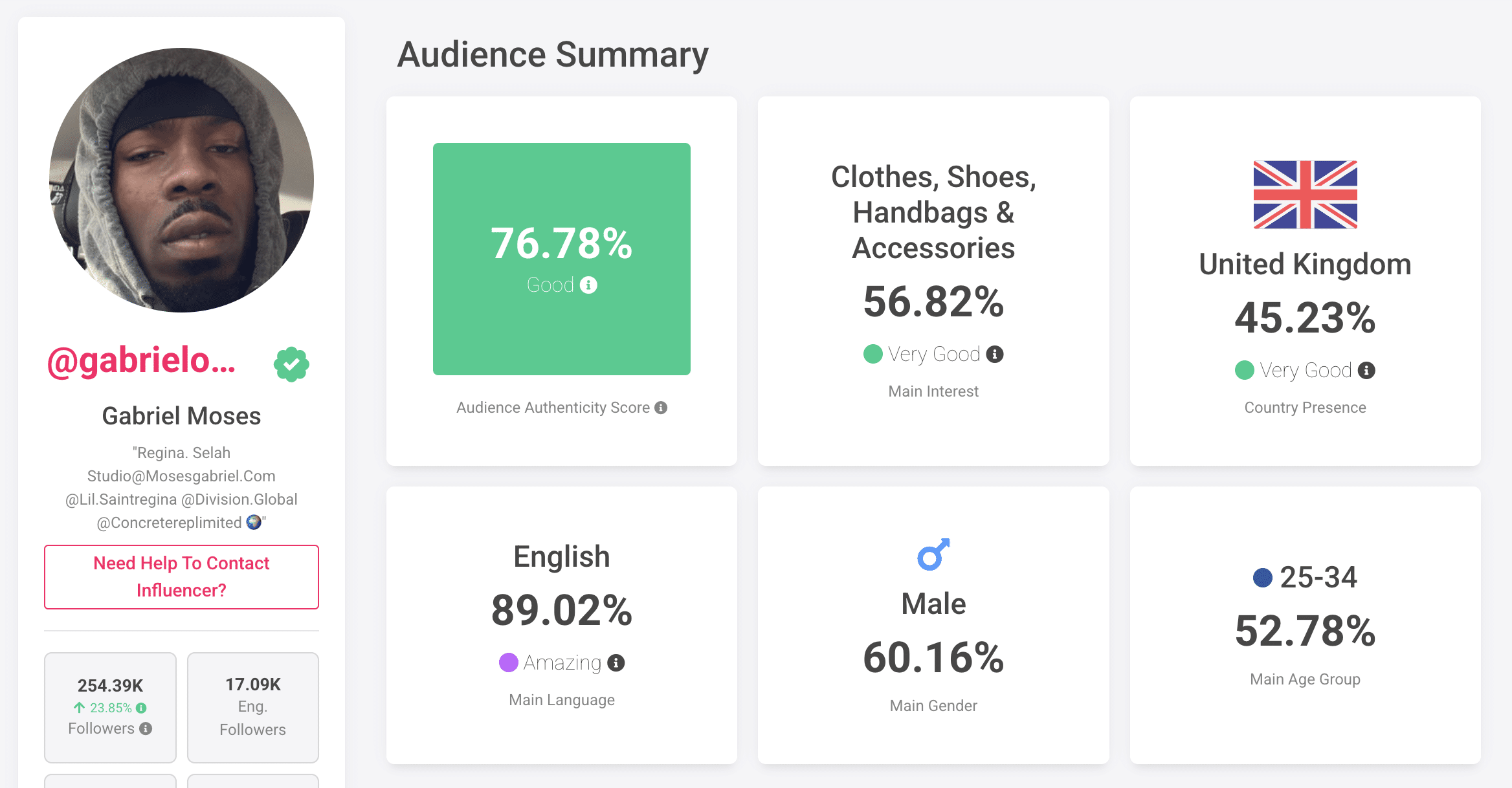Click info icon beside Country Presence Very Good
Screen dimensions: 1512x788
(x=1366, y=370)
